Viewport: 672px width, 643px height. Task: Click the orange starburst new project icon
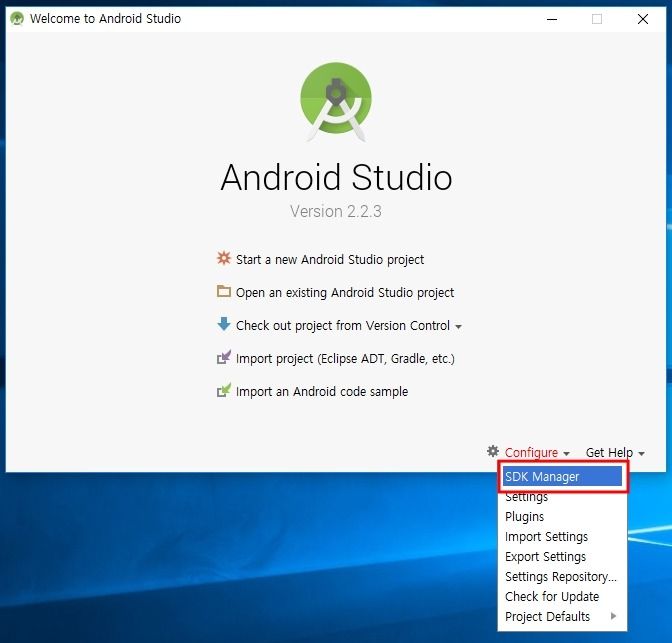[223, 258]
